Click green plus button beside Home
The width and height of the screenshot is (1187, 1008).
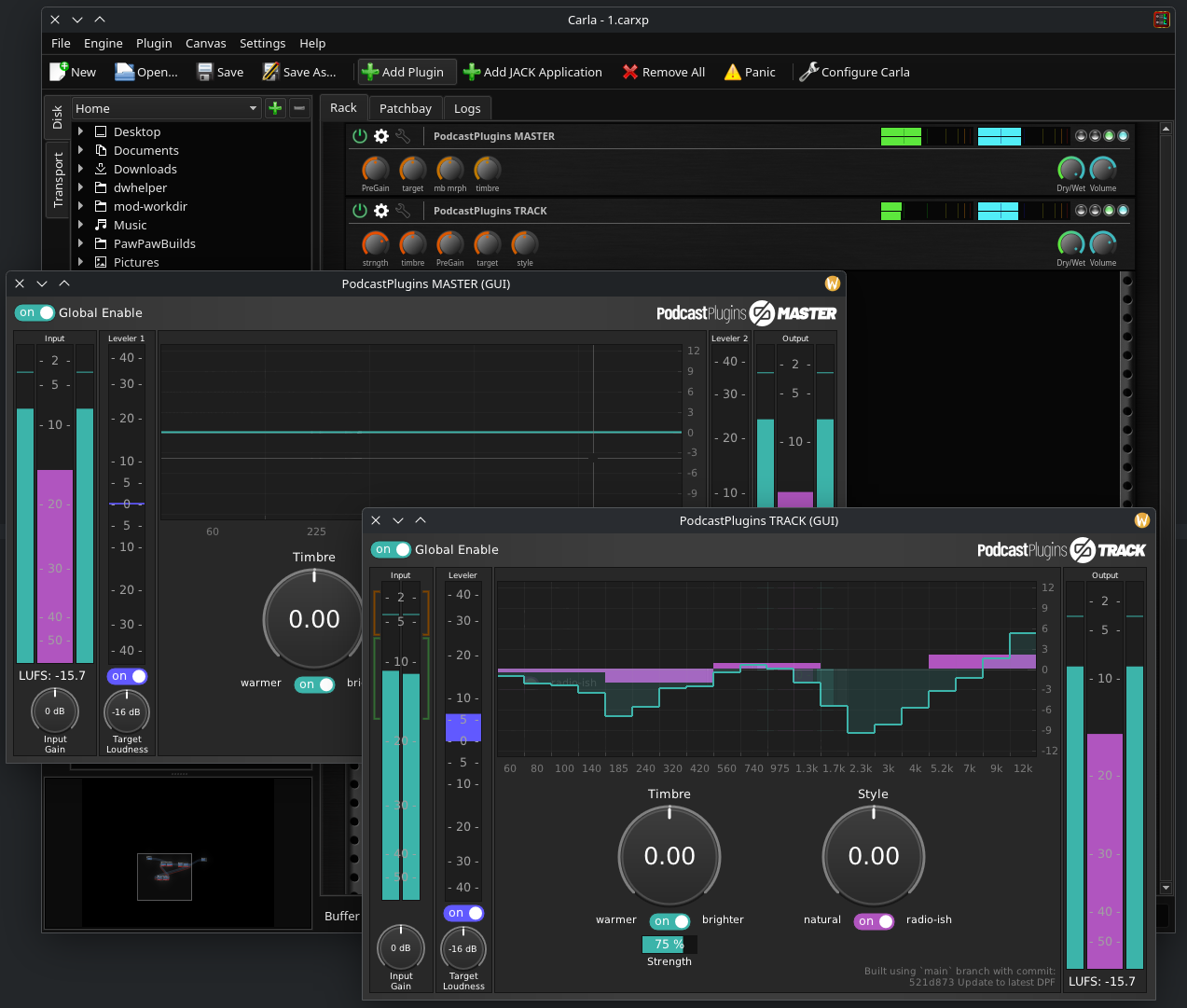pyautogui.click(x=275, y=108)
